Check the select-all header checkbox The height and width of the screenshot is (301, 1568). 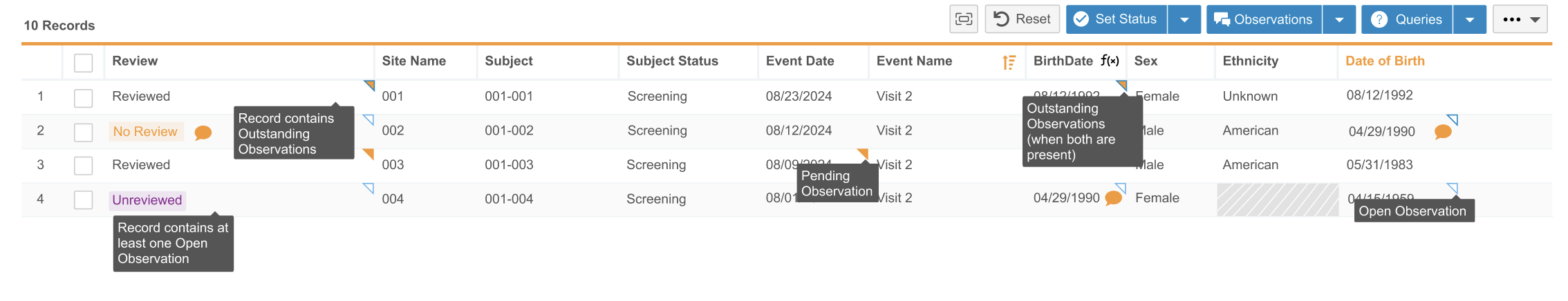click(84, 63)
